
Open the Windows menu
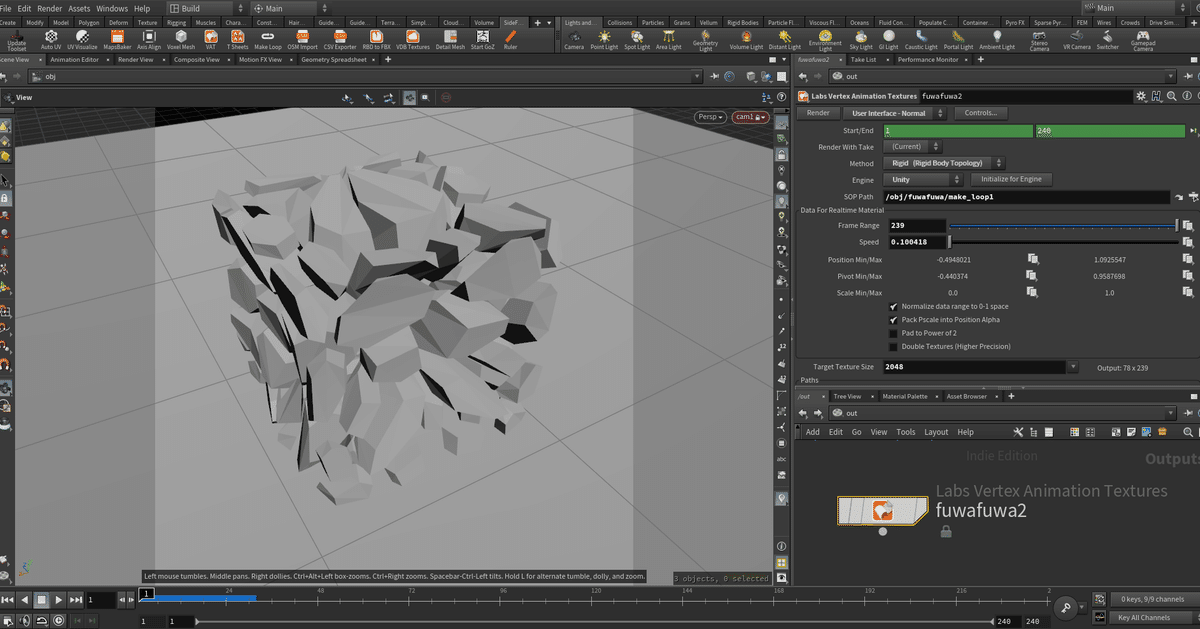(112, 8)
